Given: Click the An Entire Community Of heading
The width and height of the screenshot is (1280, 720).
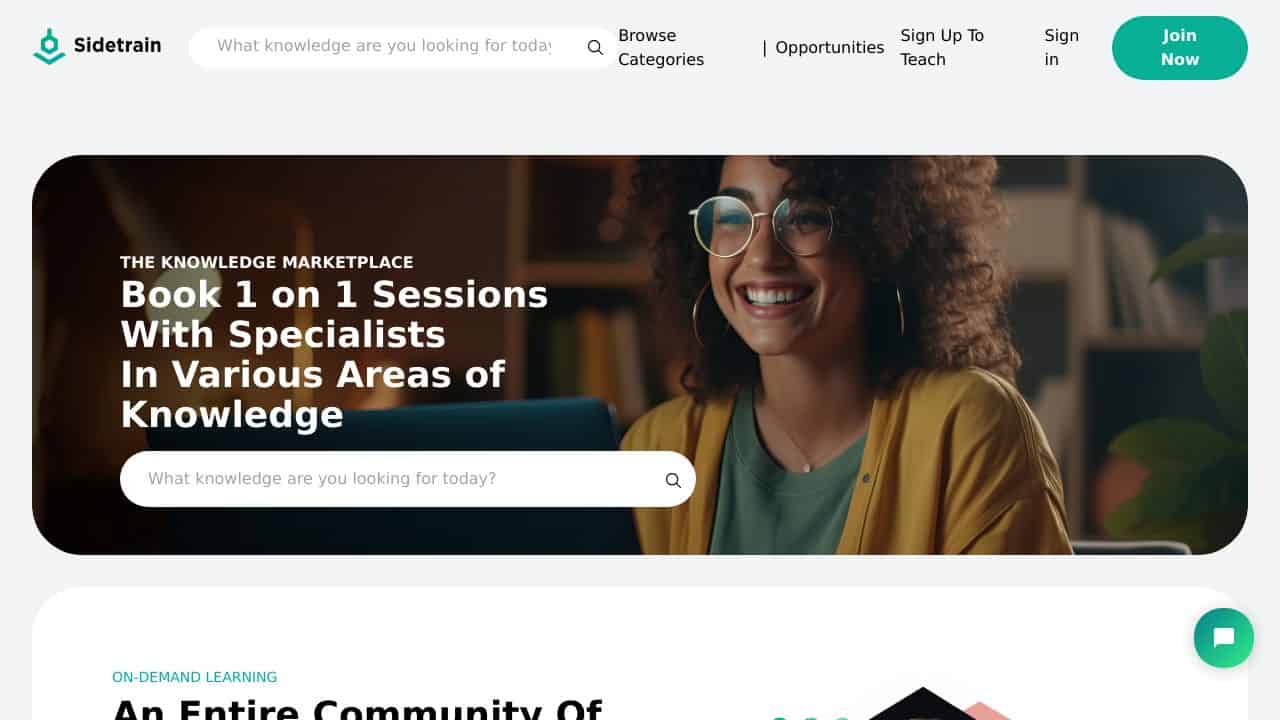Looking at the screenshot, I should [x=357, y=708].
